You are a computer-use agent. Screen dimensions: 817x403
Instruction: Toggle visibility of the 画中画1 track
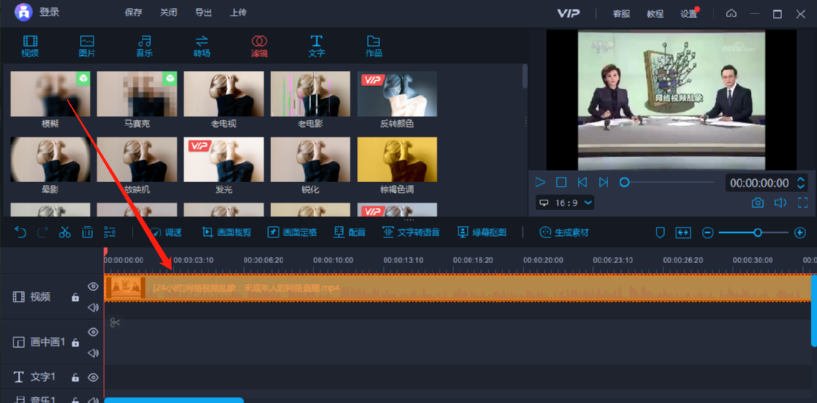[93, 332]
